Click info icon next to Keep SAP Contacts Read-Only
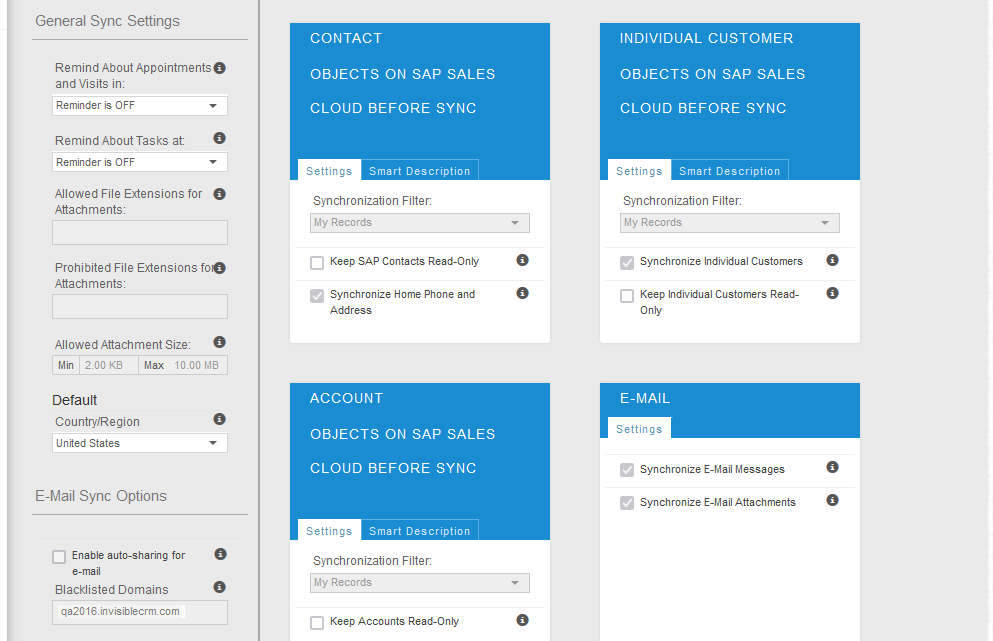Image resolution: width=993 pixels, height=641 pixels. tap(522, 259)
